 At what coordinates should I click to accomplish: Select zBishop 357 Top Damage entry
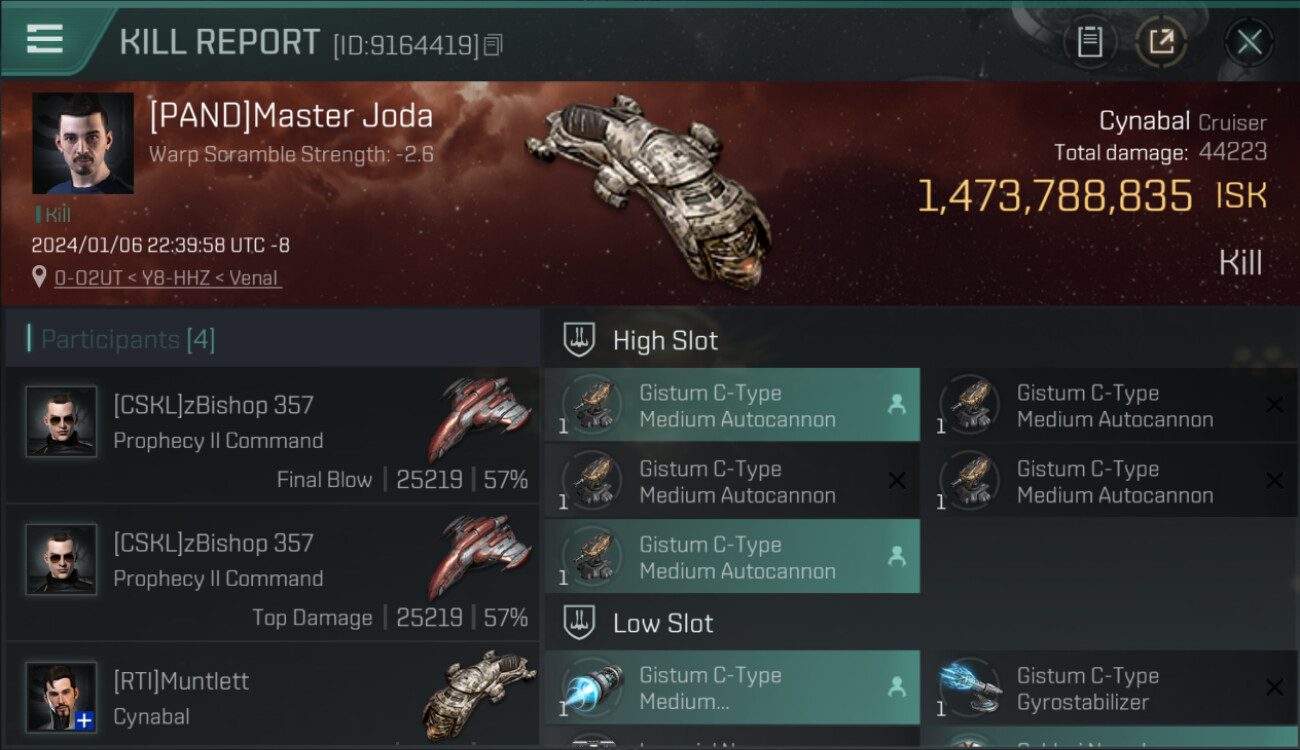pos(273,573)
